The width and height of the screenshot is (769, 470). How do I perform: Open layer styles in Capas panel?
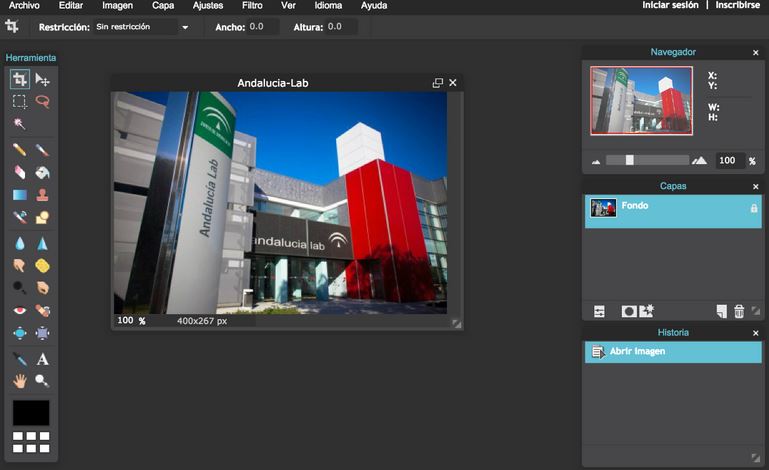(x=646, y=311)
